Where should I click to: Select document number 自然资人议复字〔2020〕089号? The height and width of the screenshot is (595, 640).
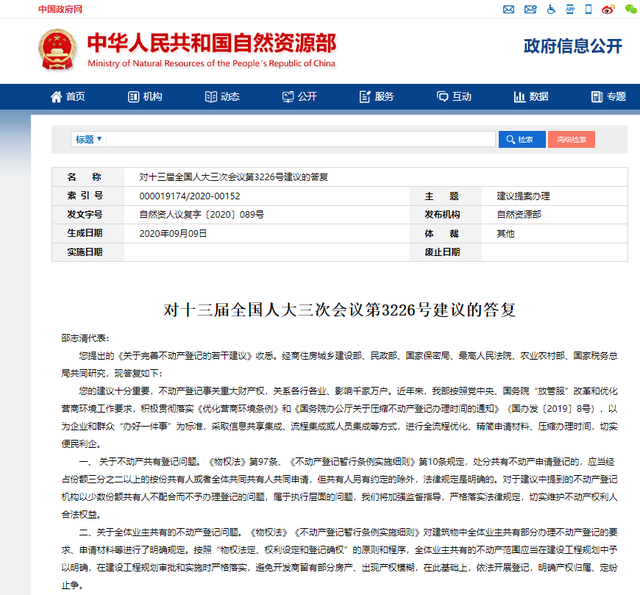[x=202, y=215]
